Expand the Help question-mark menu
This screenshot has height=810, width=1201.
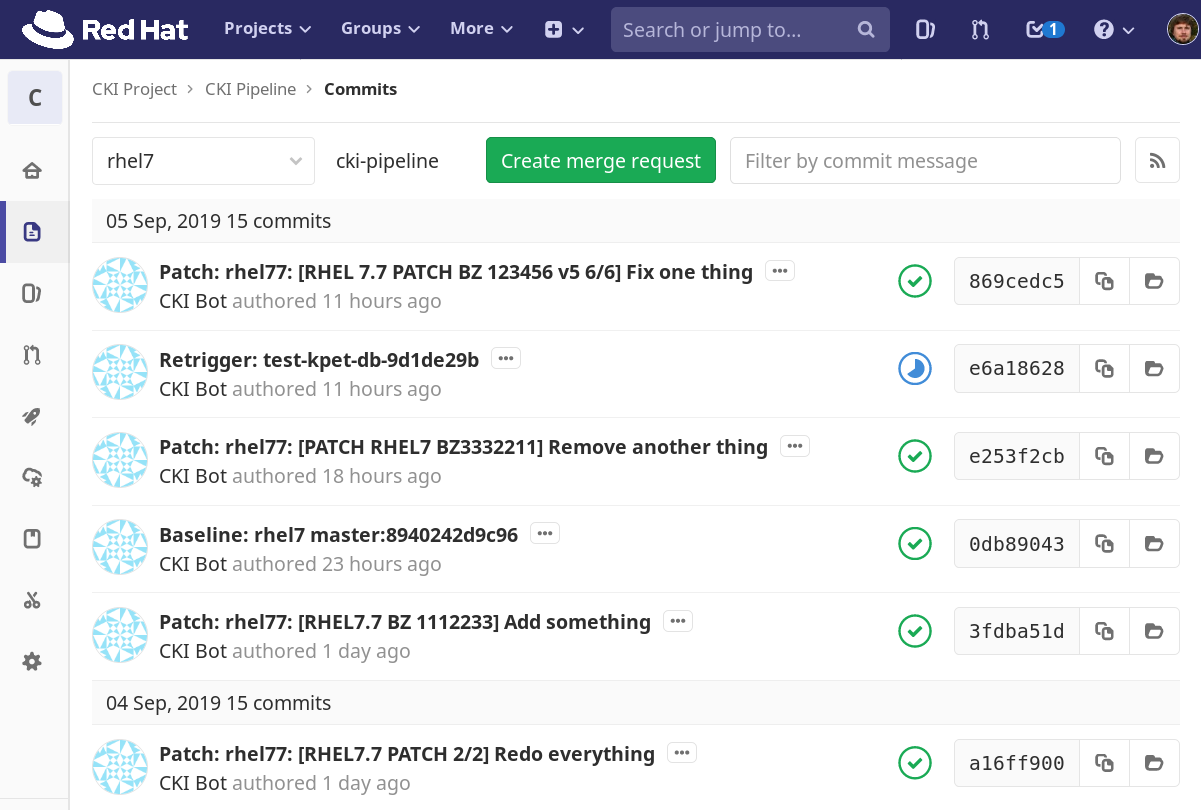pyautogui.click(x=1114, y=30)
